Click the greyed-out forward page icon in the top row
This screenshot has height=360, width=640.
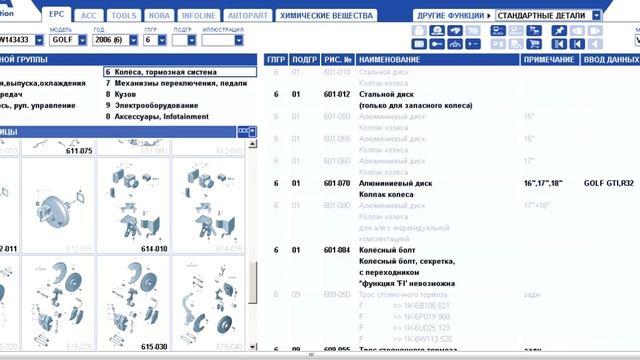[x=595, y=31]
